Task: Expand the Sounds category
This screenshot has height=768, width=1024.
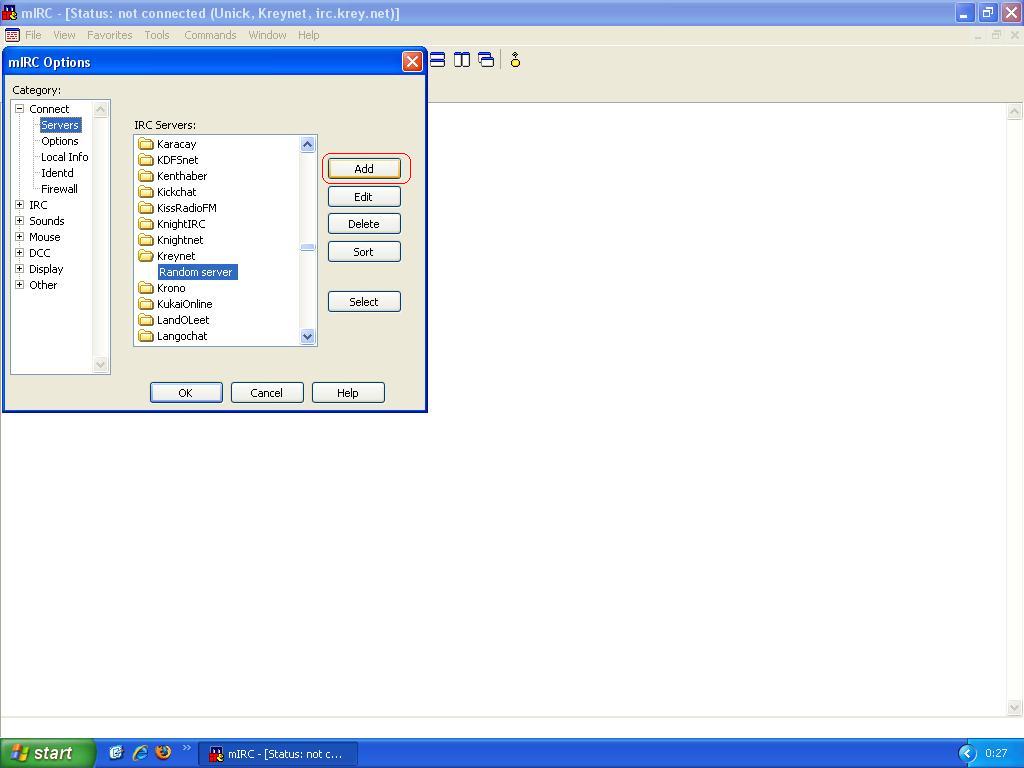Action: coord(20,221)
